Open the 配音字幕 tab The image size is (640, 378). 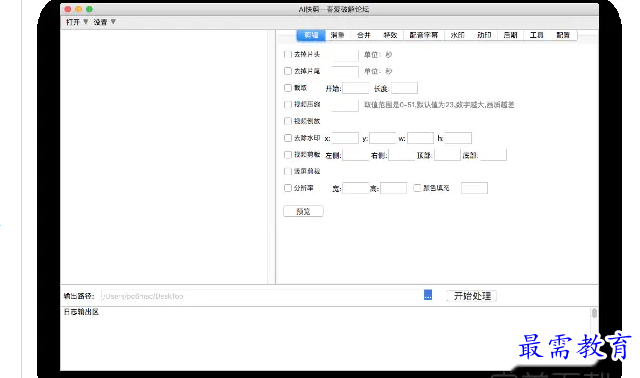tap(424, 35)
